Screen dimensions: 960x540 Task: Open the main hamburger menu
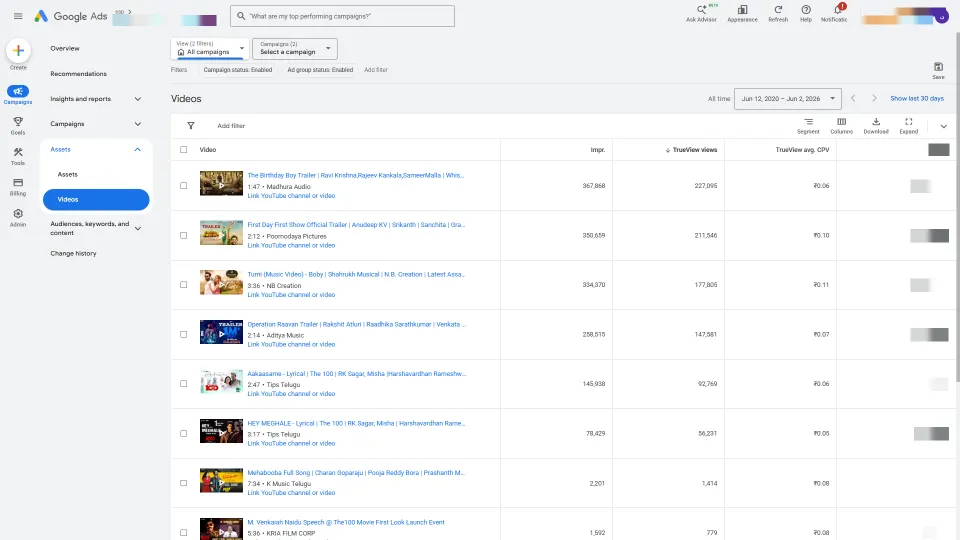pos(18,16)
